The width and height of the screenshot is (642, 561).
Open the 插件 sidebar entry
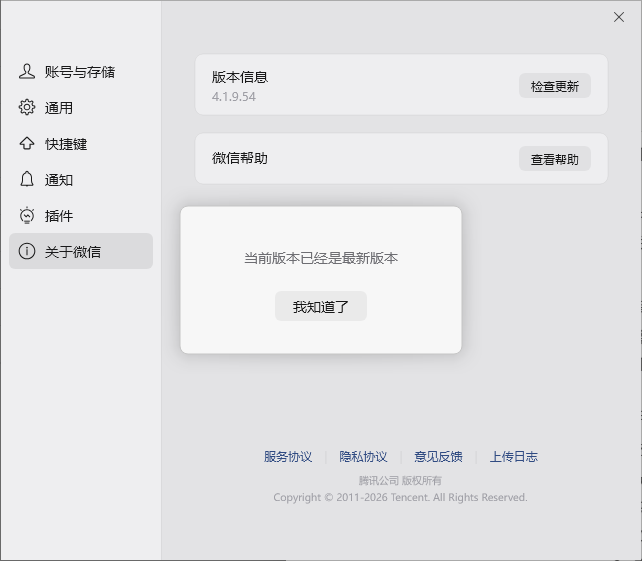[81, 215]
